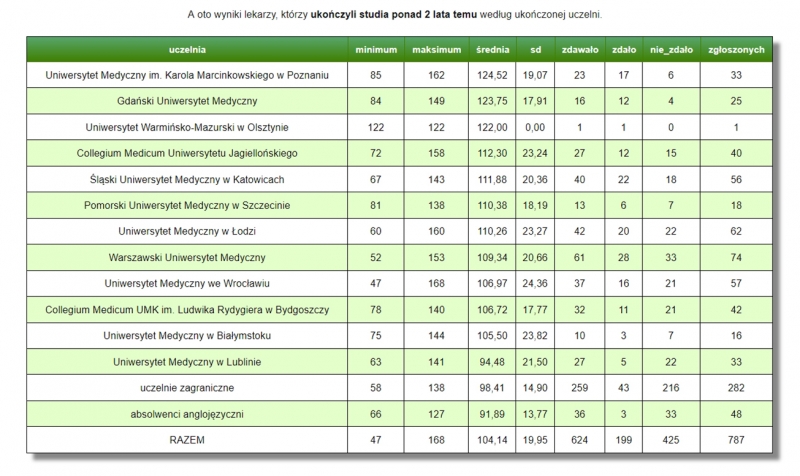800x476 pixels.
Task: Select the Gdański Uniwersytet Medyczny row
Action: tap(187, 101)
